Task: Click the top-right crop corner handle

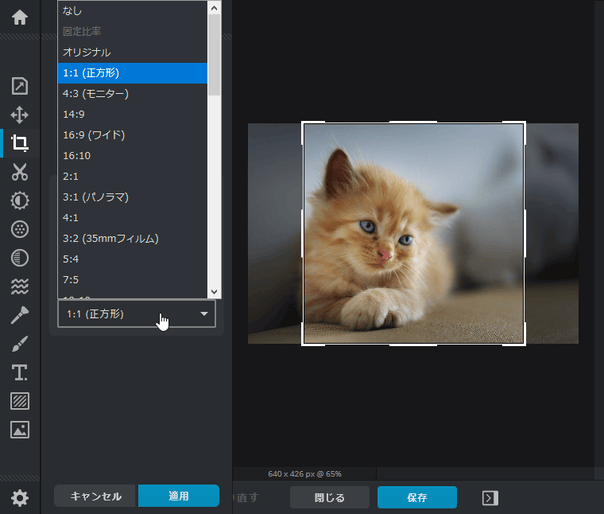Action: (524, 123)
